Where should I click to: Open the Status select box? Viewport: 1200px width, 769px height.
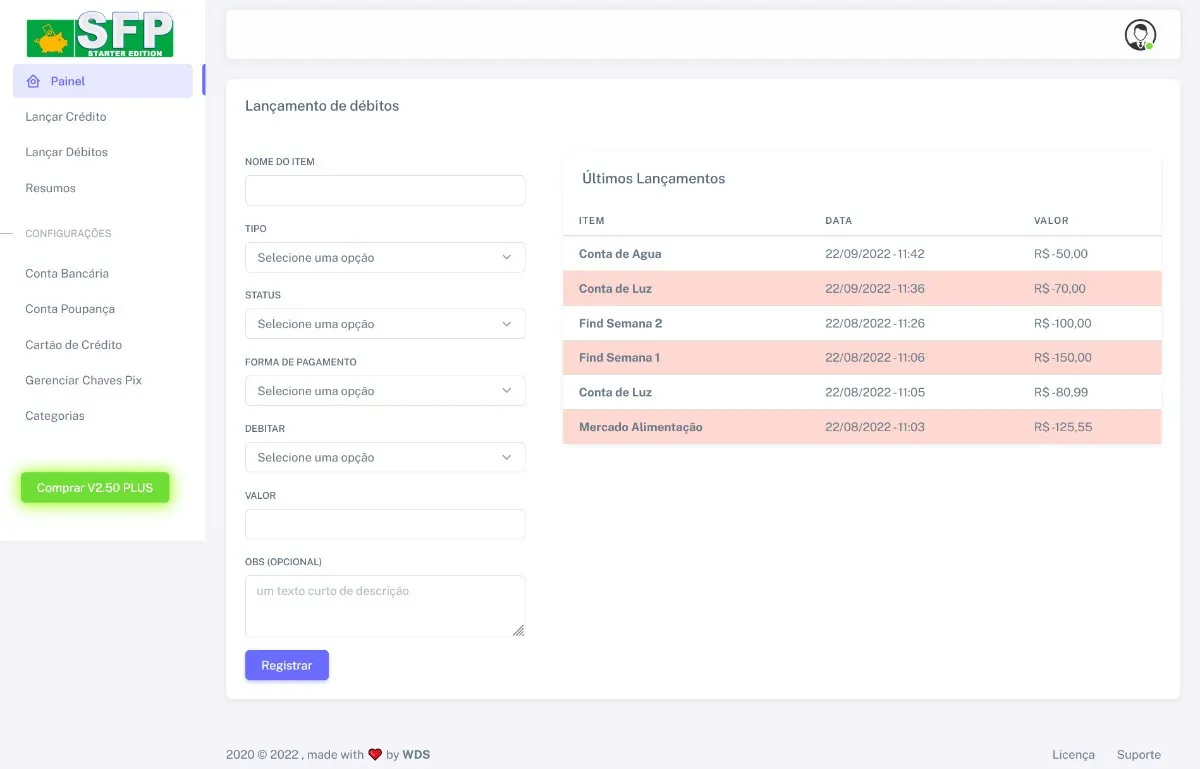385,324
